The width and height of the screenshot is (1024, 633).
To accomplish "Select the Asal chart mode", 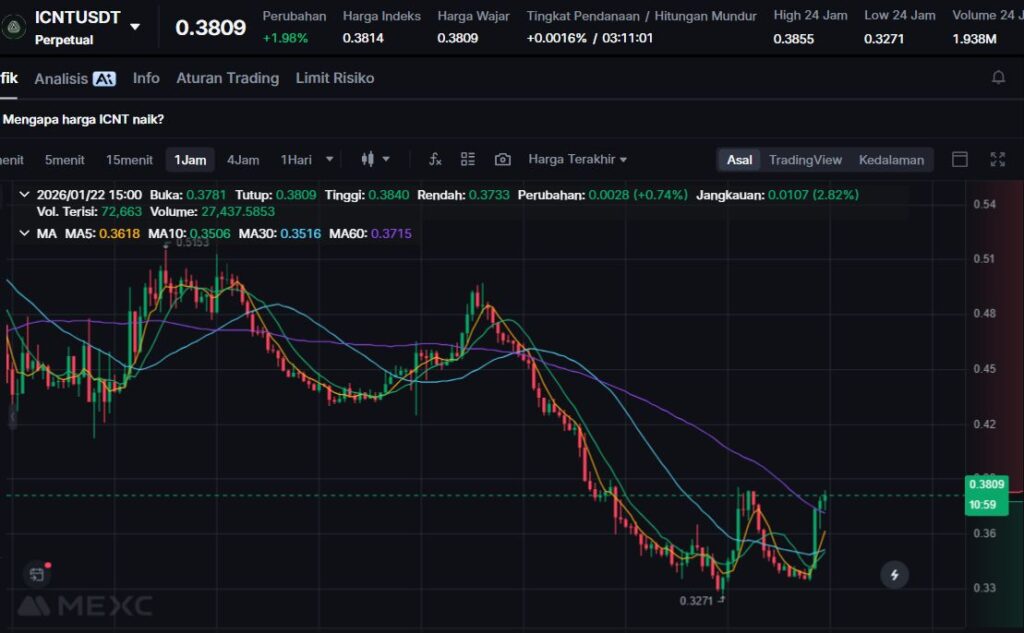I will (x=740, y=160).
